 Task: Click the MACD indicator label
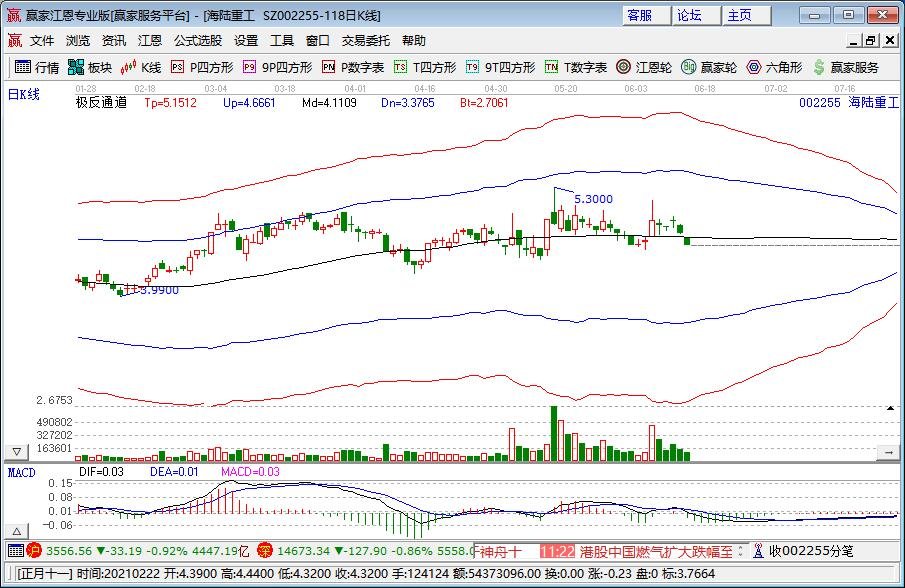point(21,473)
